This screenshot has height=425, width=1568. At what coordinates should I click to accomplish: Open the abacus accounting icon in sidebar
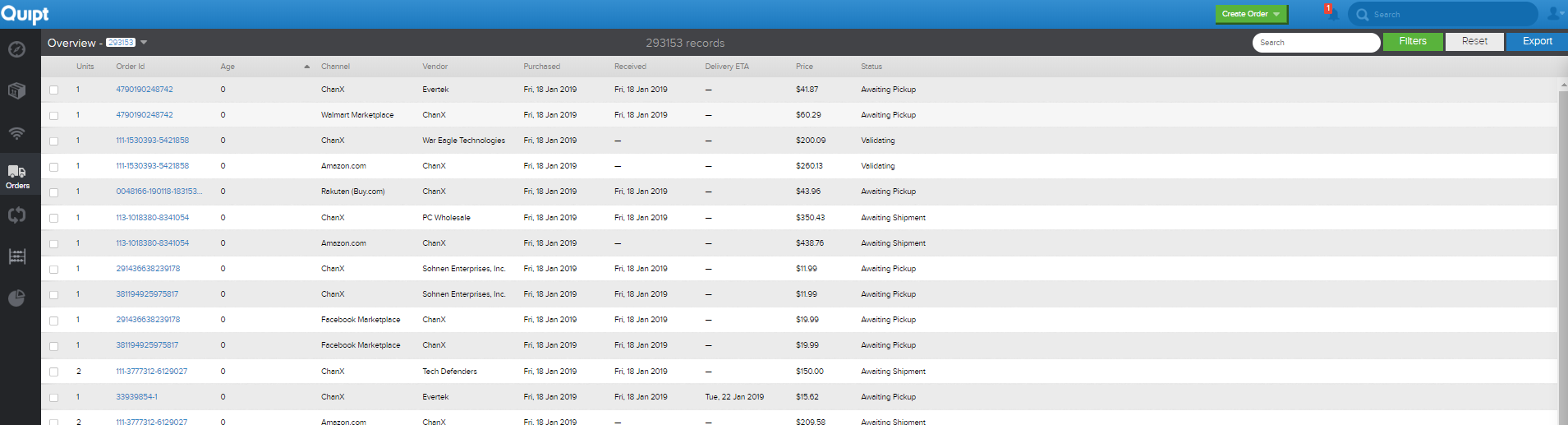tap(16, 256)
